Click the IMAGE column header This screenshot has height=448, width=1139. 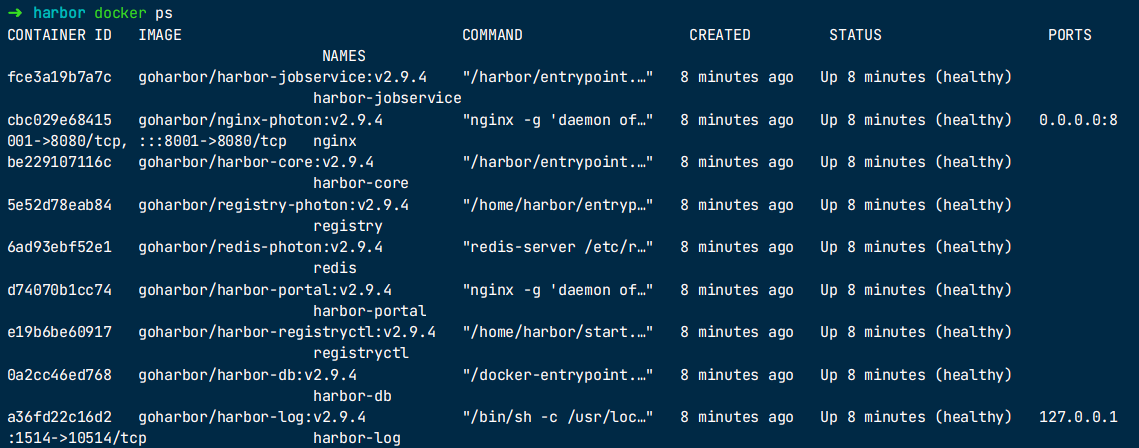tap(160, 35)
